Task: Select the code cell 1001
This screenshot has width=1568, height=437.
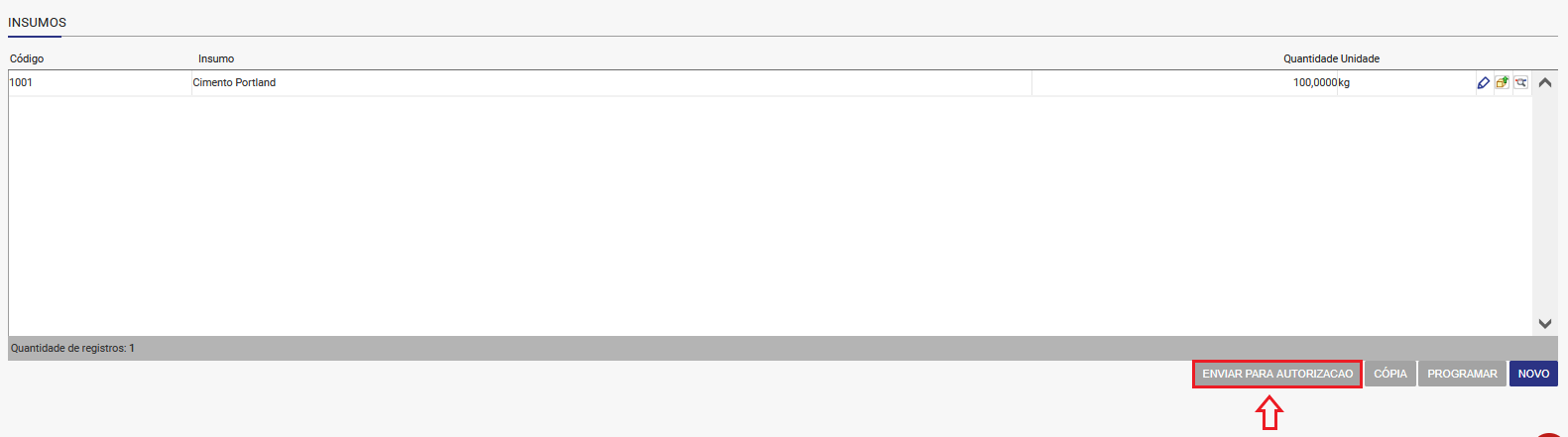Action: pos(100,83)
